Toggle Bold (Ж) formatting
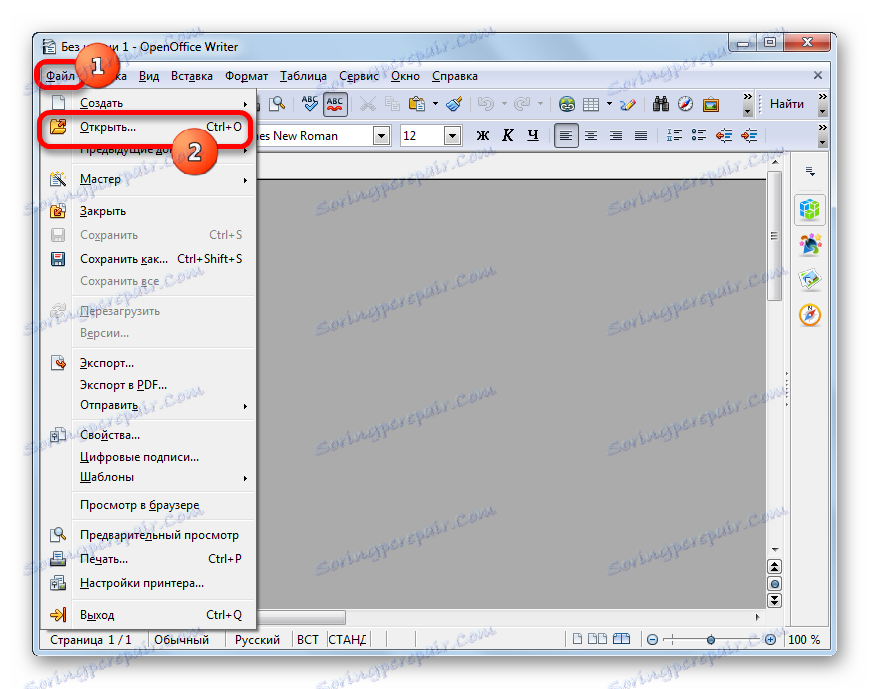Image resolution: width=870 pixels, height=689 pixels. (x=483, y=135)
